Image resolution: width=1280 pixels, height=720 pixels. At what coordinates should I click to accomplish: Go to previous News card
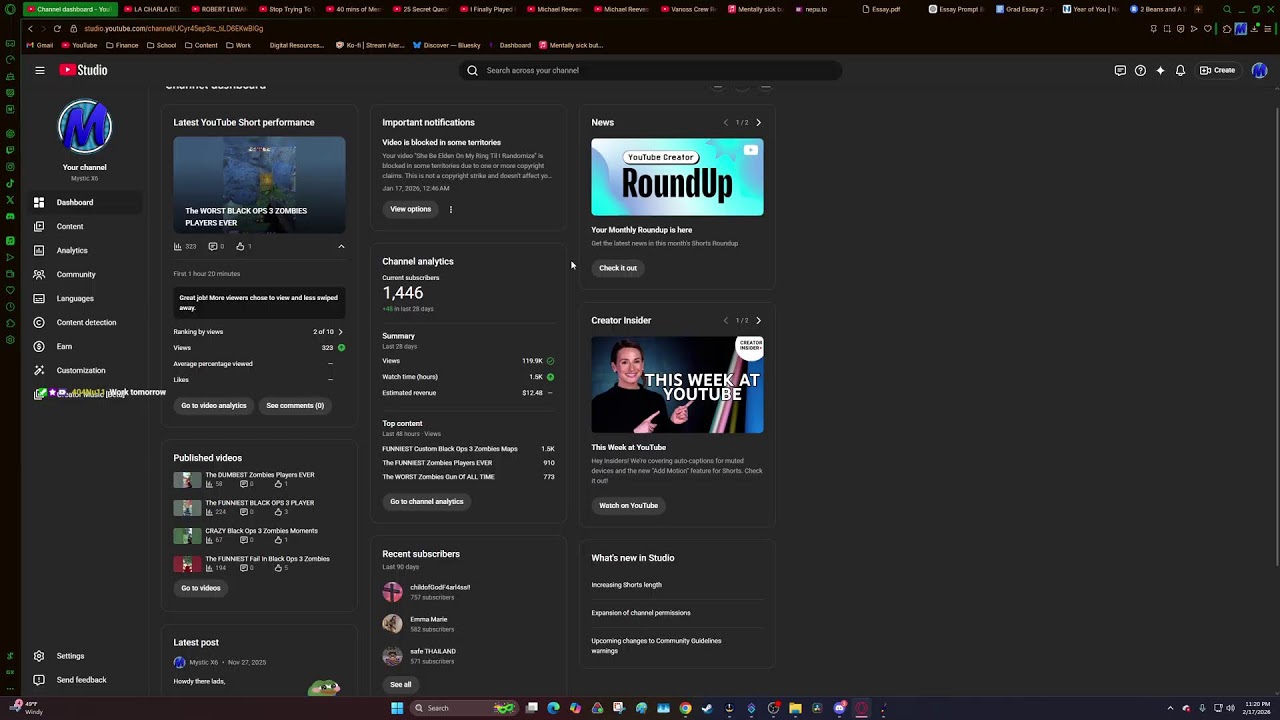click(726, 122)
